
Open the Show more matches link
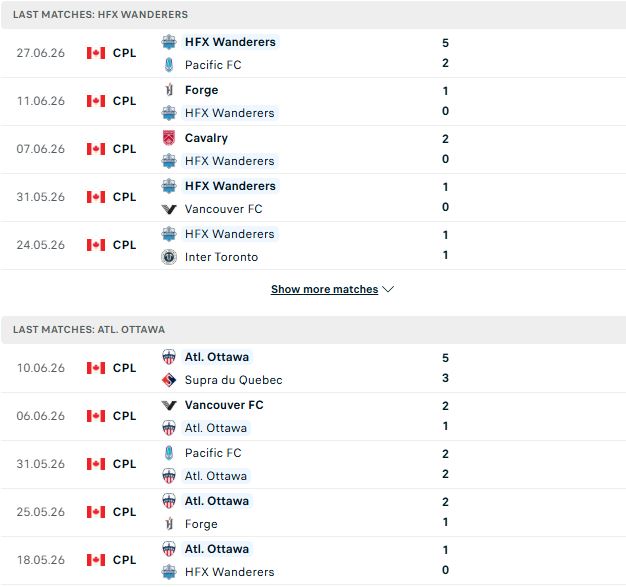(325, 289)
